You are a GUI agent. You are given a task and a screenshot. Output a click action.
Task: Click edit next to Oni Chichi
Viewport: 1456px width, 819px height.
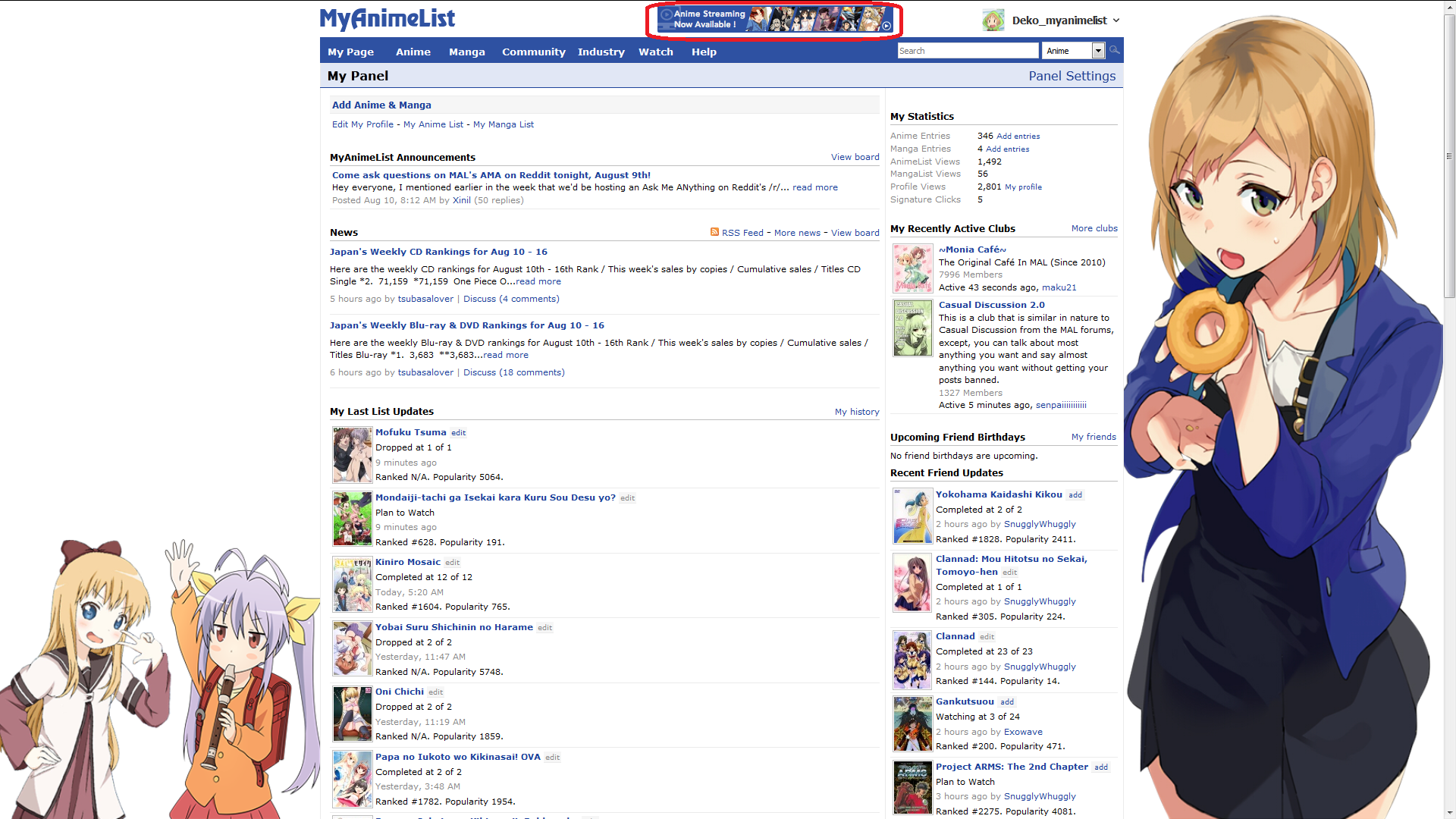[x=435, y=692]
